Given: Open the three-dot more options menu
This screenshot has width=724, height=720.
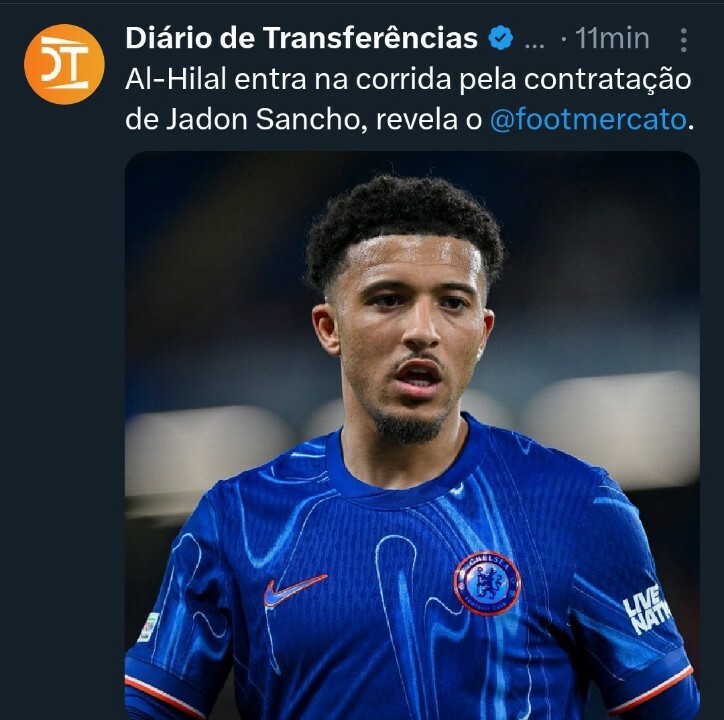Looking at the screenshot, I should click(x=683, y=40).
